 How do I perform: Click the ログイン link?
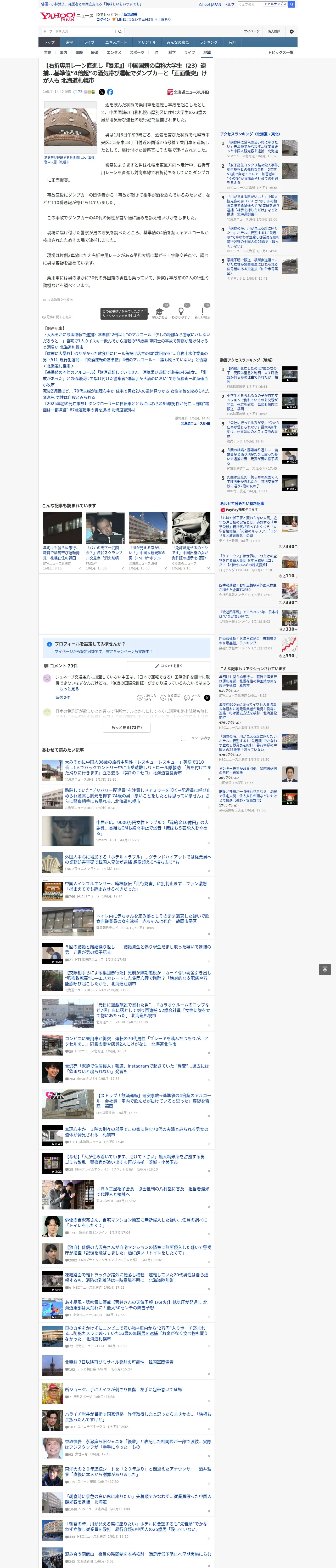[104, 20]
